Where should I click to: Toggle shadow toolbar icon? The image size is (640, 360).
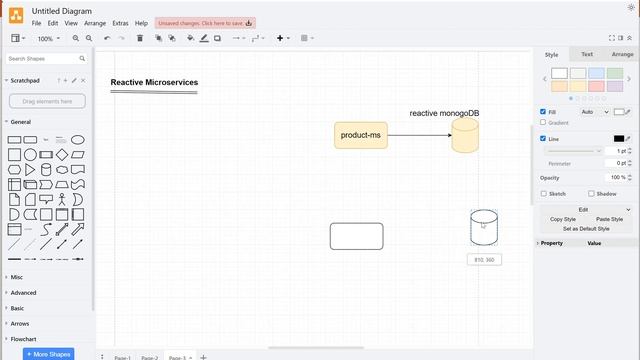(218, 38)
